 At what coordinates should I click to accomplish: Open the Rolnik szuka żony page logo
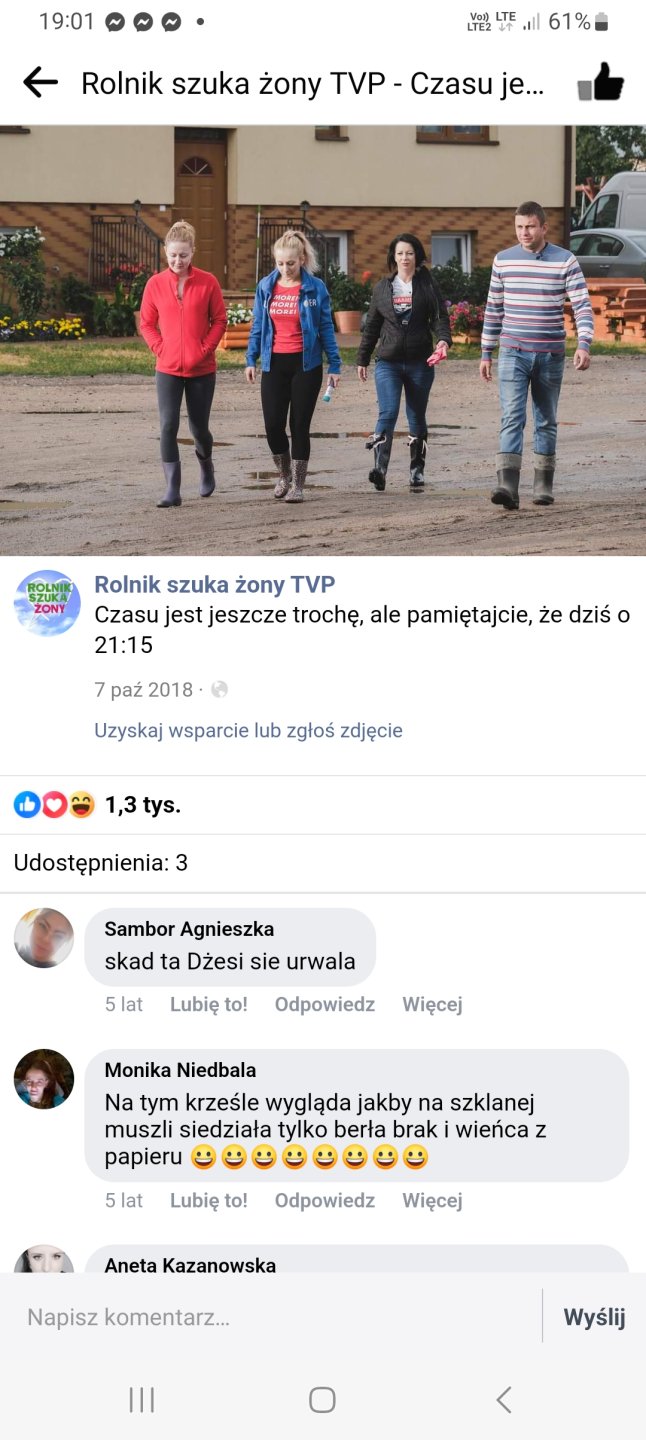[x=47, y=603]
